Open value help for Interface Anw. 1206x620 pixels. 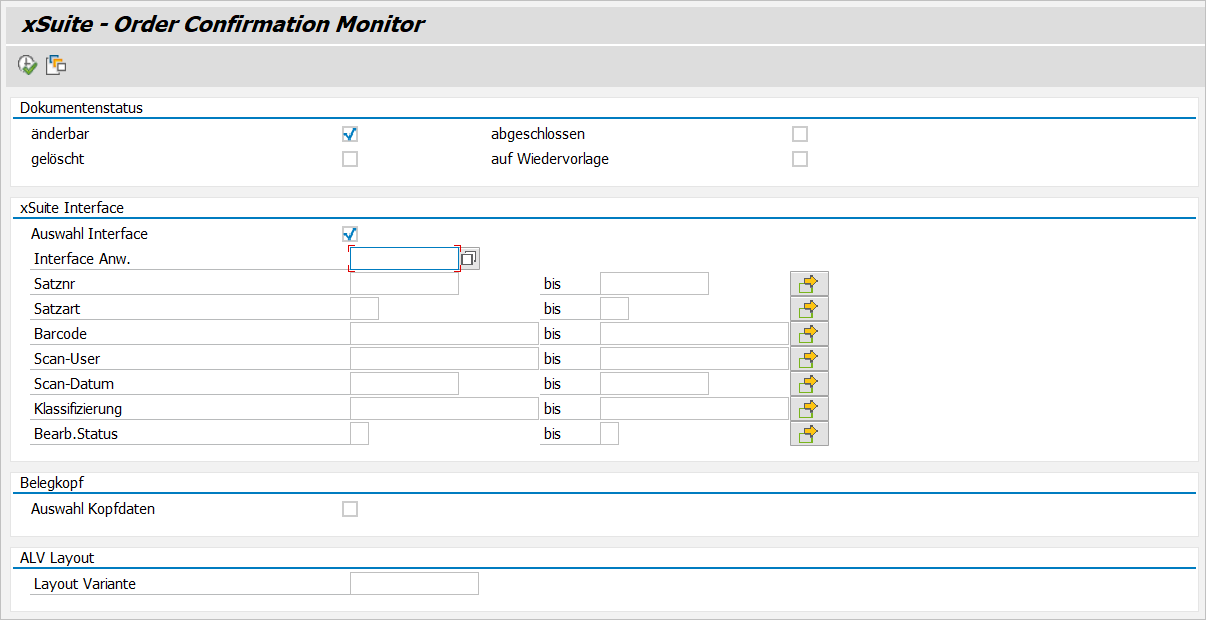click(x=470, y=258)
